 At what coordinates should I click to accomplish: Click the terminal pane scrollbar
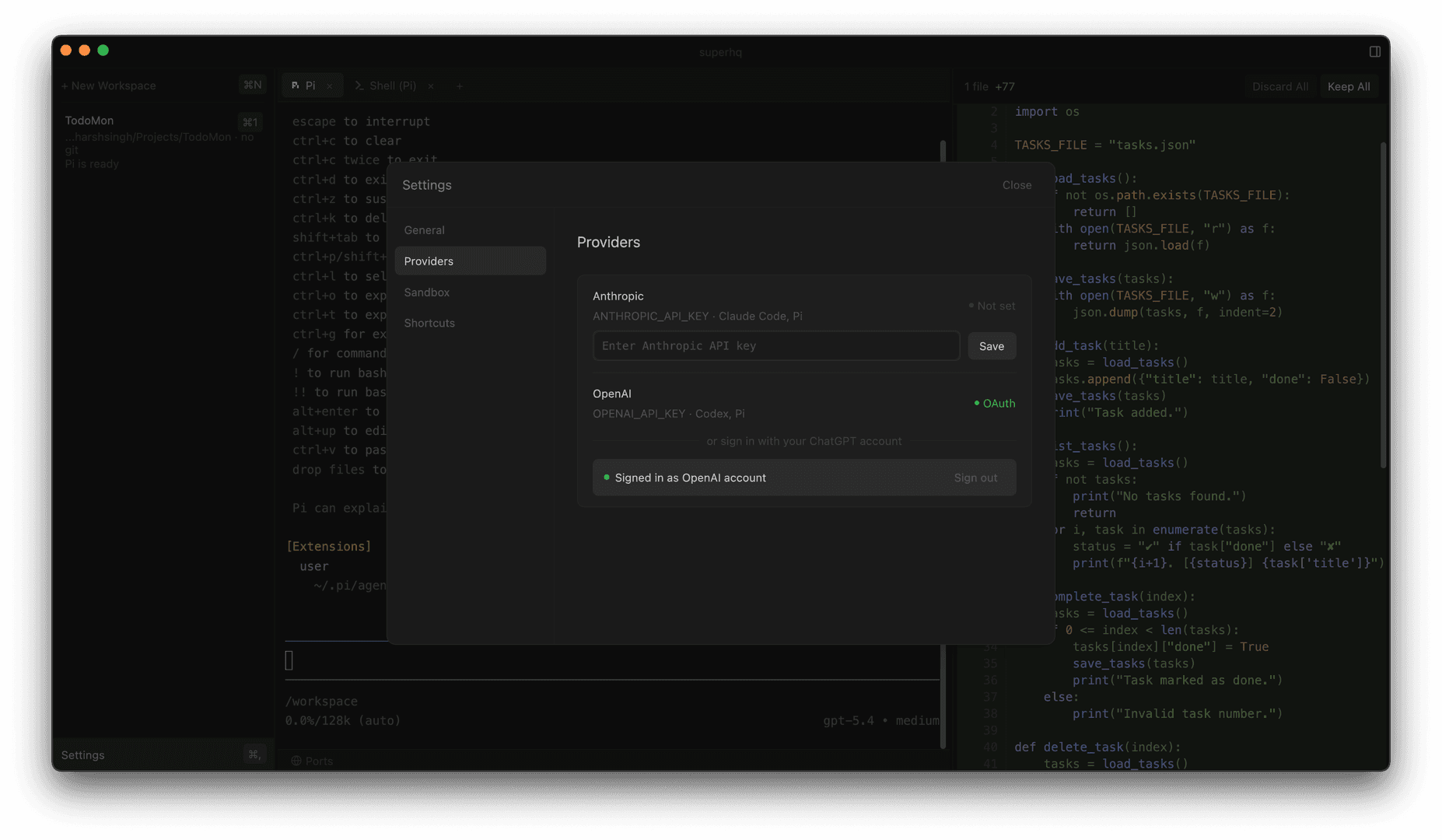pos(943,443)
